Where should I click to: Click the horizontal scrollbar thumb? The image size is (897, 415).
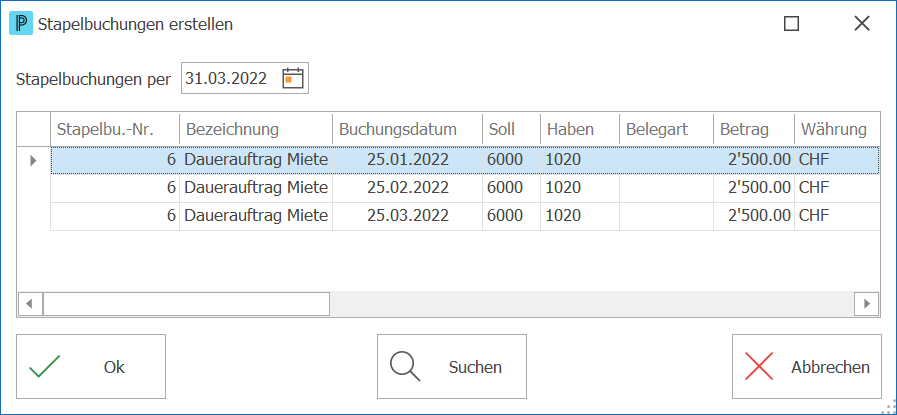click(x=186, y=303)
